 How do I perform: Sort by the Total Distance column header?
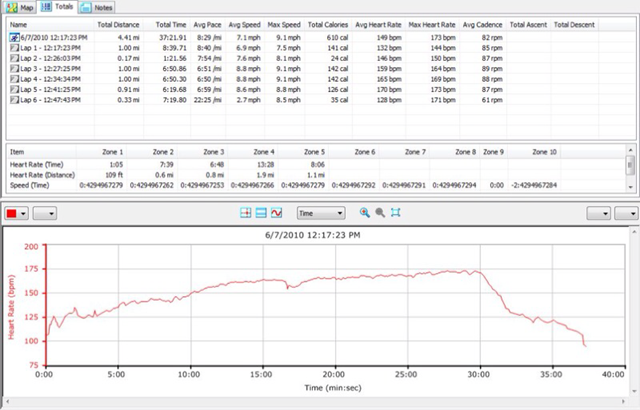click(118, 24)
